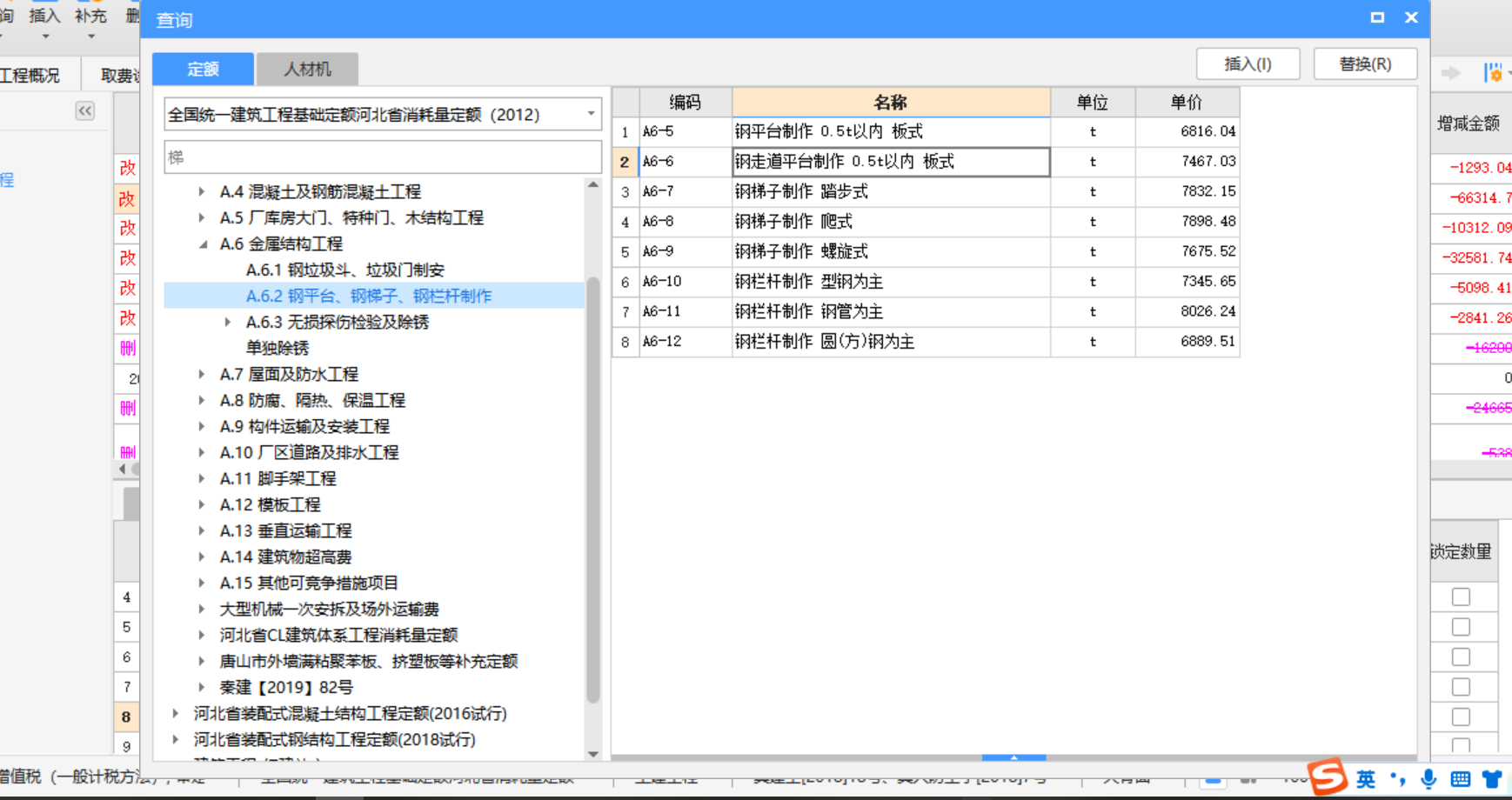The image size is (1512, 800).
Task: Expand A.7 屋面及防水工程 node
Action: [202, 374]
